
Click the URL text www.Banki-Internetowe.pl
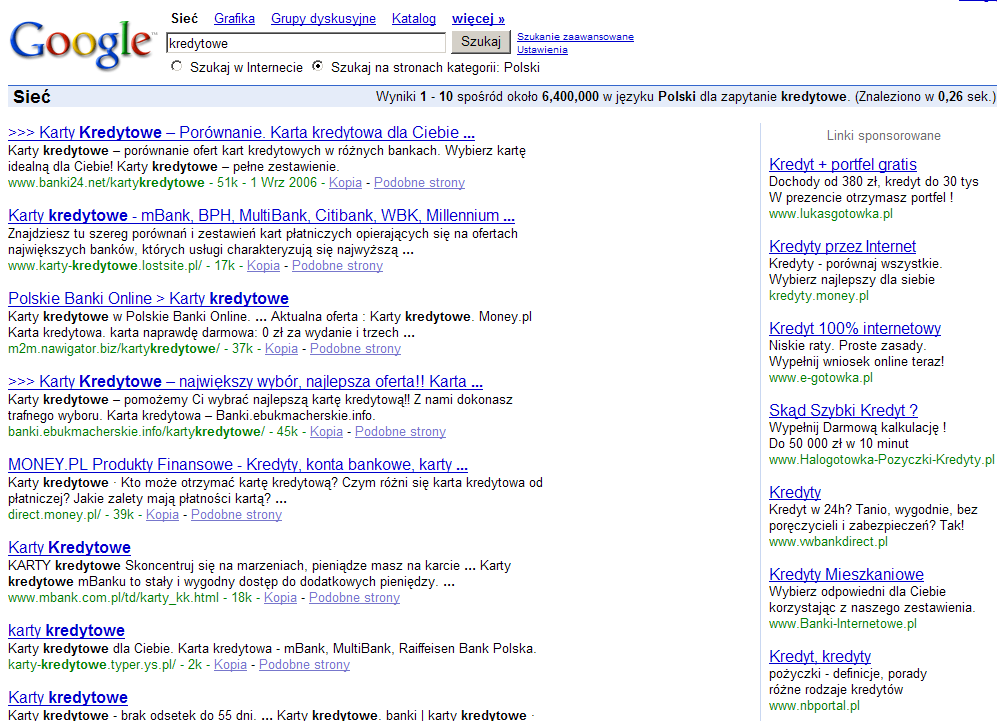(x=842, y=624)
